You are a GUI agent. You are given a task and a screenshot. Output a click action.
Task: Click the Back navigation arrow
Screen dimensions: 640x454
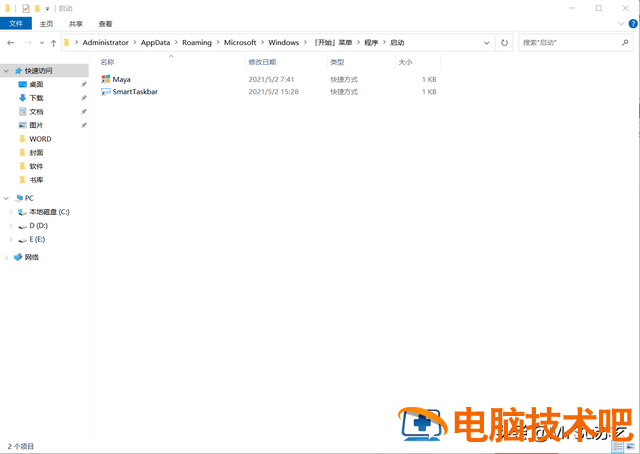(11, 43)
